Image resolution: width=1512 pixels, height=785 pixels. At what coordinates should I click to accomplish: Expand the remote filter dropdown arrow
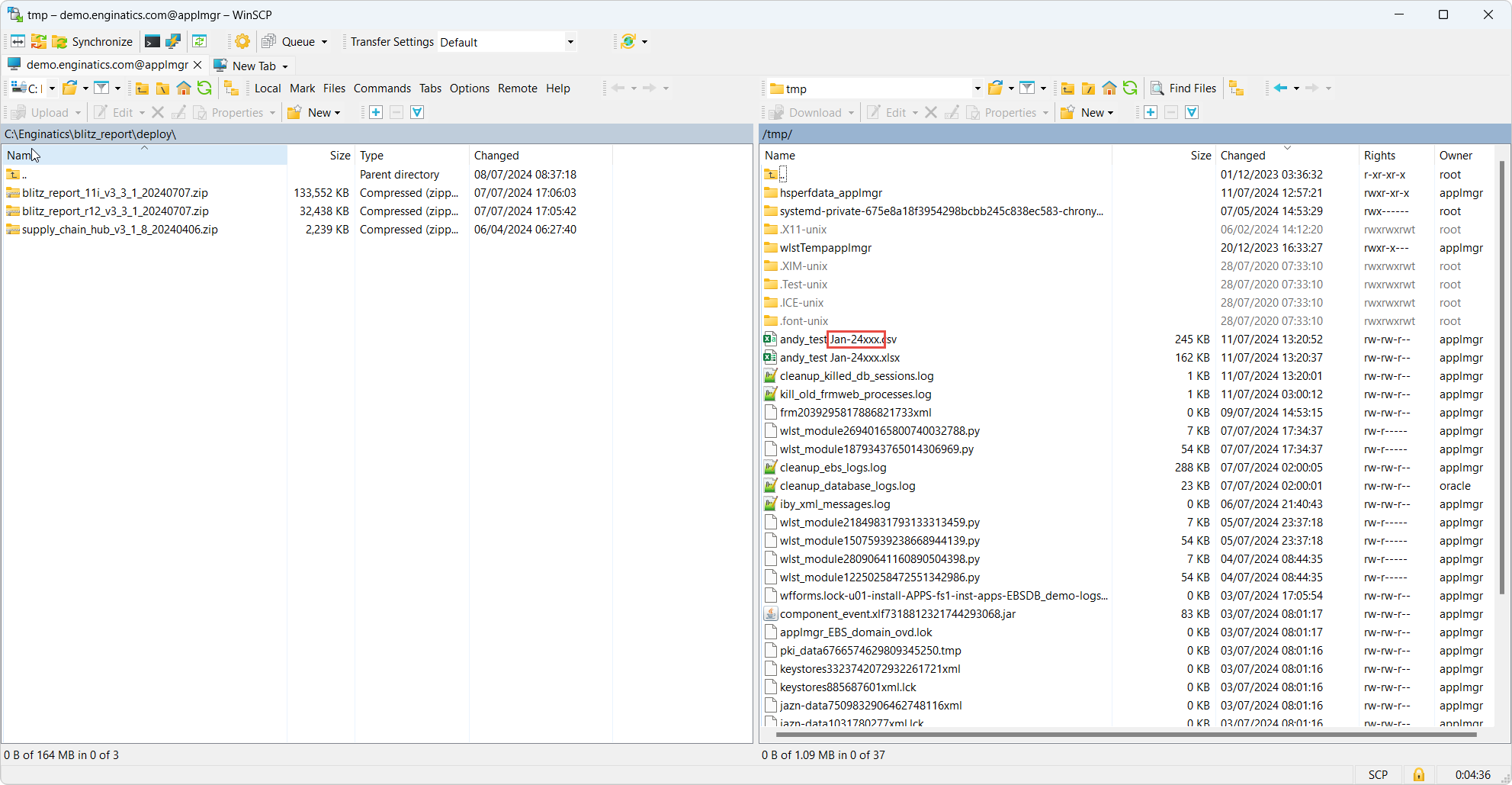pyautogui.click(x=1043, y=88)
